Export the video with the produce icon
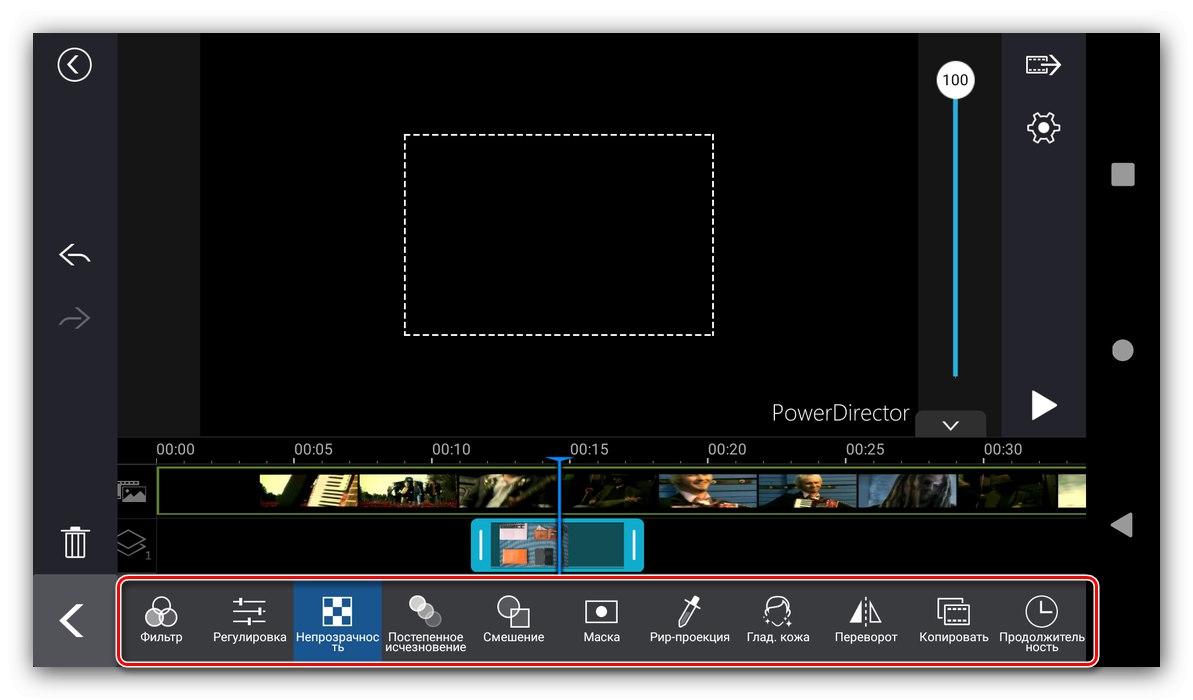The width and height of the screenshot is (1193, 700). [x=1043, y=65]
